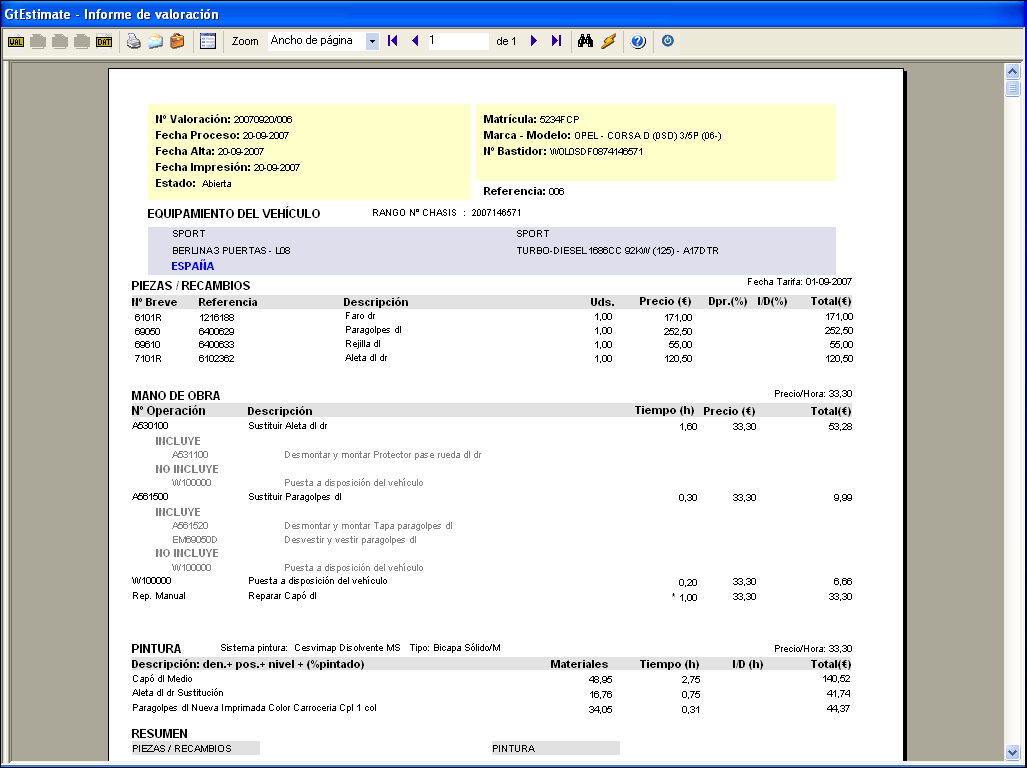Screen dimensions: 1027x768
Task: Click the chassis number W0L0SDF0874146571
Action: pos(596,152)
